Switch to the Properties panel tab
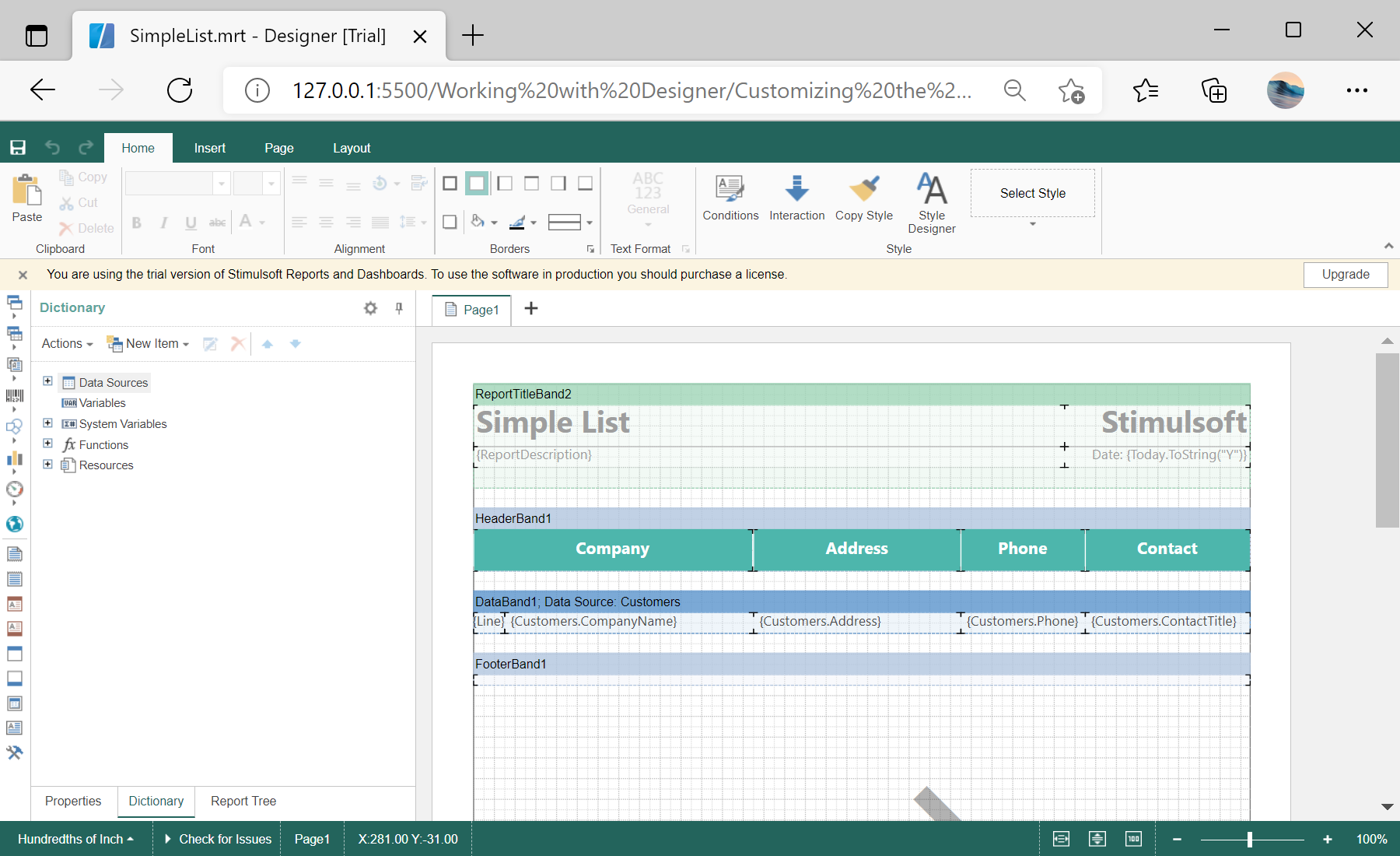This screenshot has height=856, width=1400. click(x=73, y=802)
